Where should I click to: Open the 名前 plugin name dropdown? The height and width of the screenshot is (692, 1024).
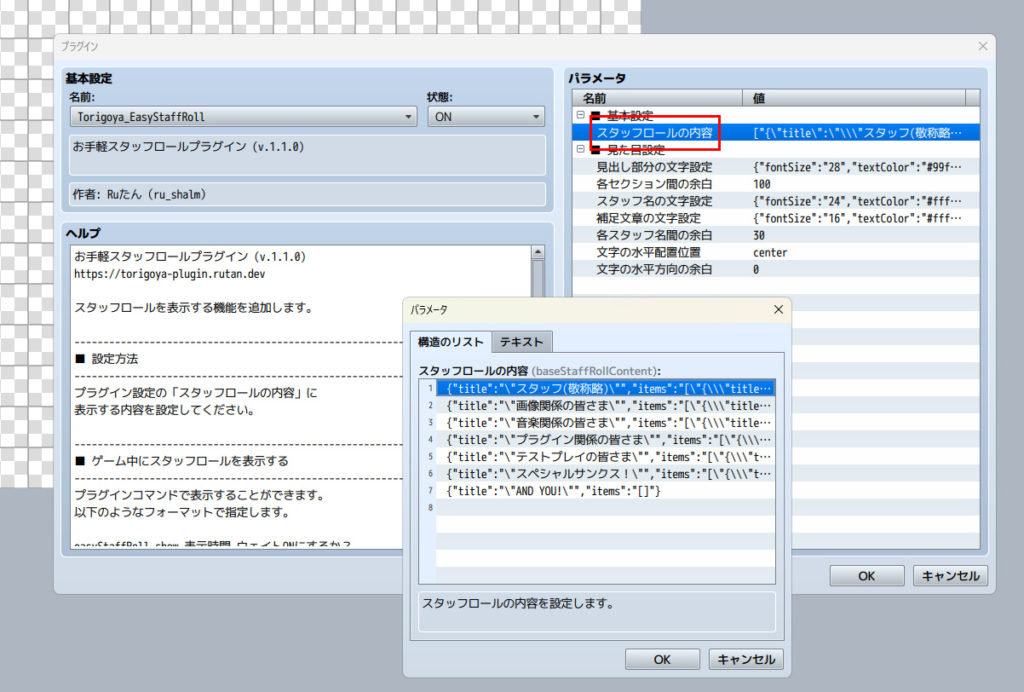coord(243,117)
